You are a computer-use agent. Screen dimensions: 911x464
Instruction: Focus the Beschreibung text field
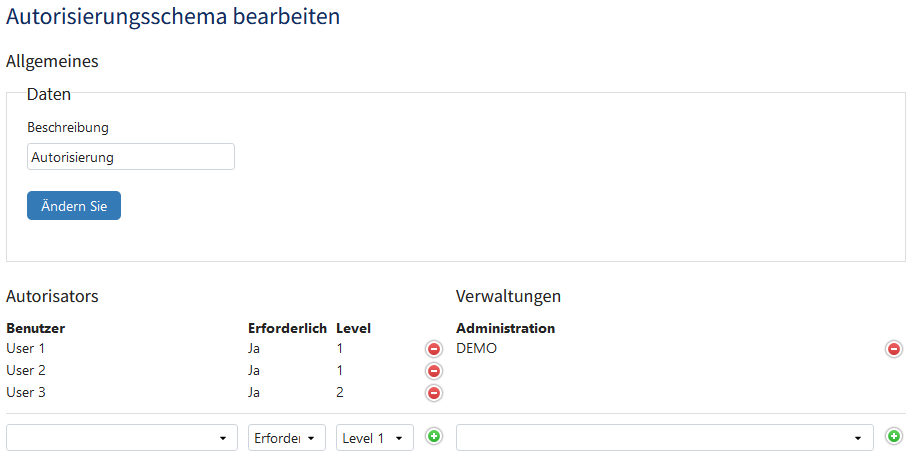(131, 157)
